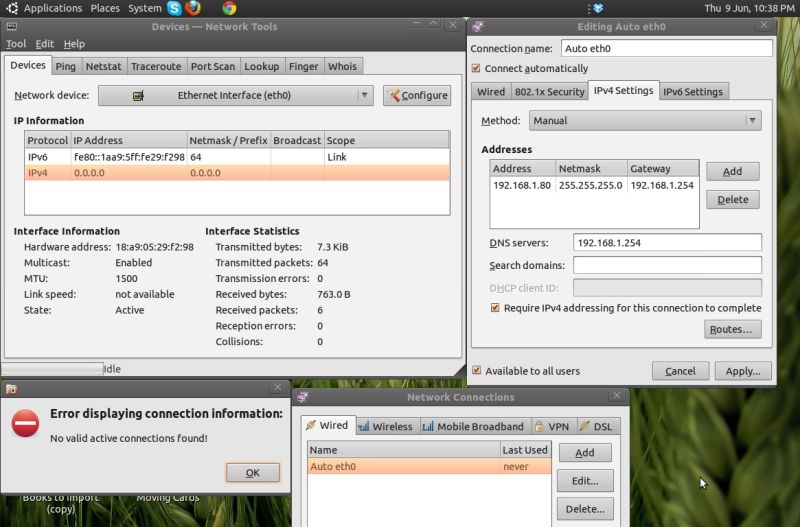Click the 255.255.255.0 netmask cell
800x527 pixels.
(590, 185)
